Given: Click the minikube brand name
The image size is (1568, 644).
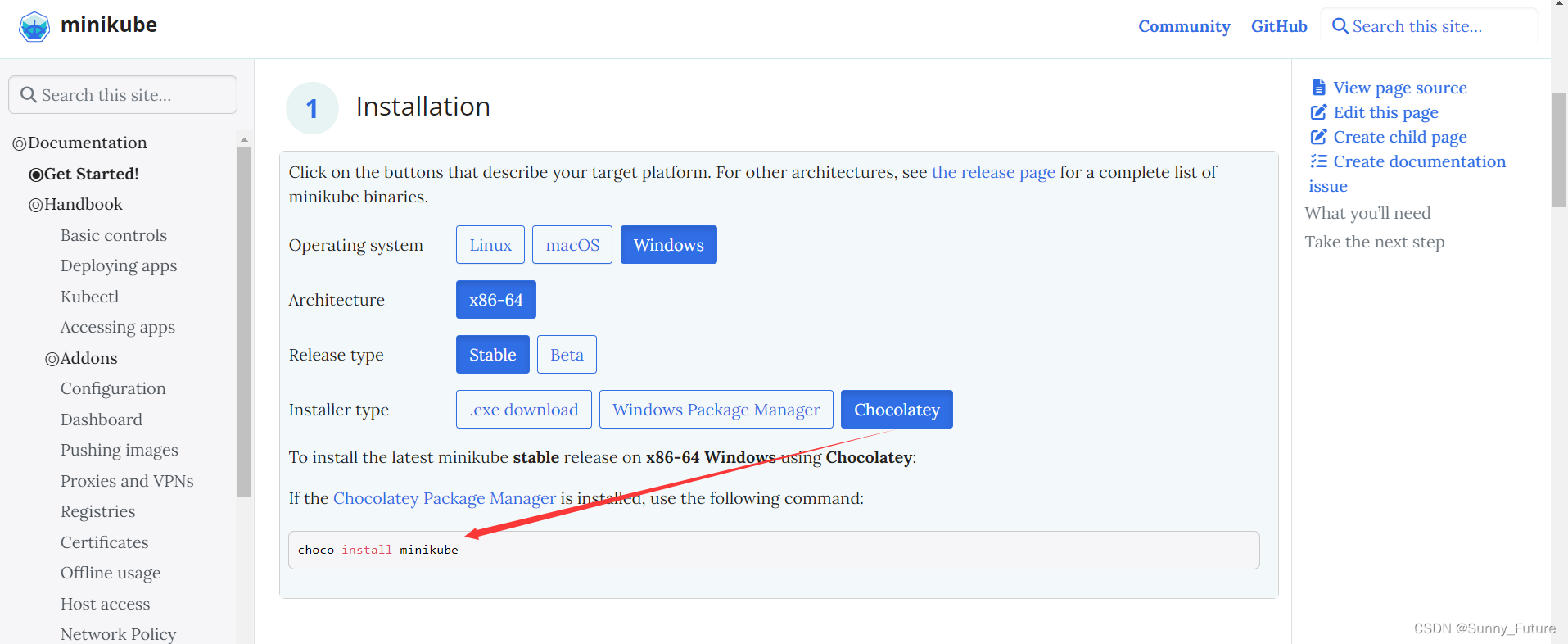Looking at the screenshot, I should coord(109,25).
